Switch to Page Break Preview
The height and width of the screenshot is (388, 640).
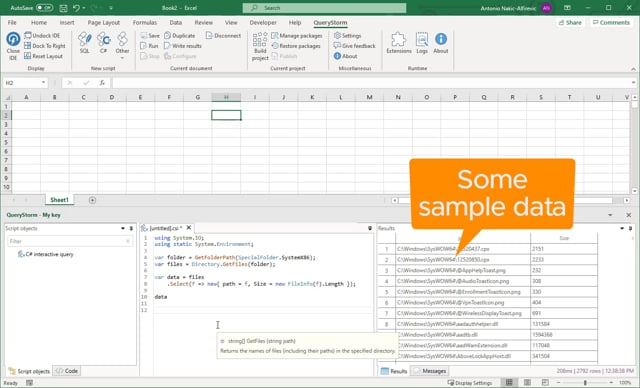[x=545, y=383]
